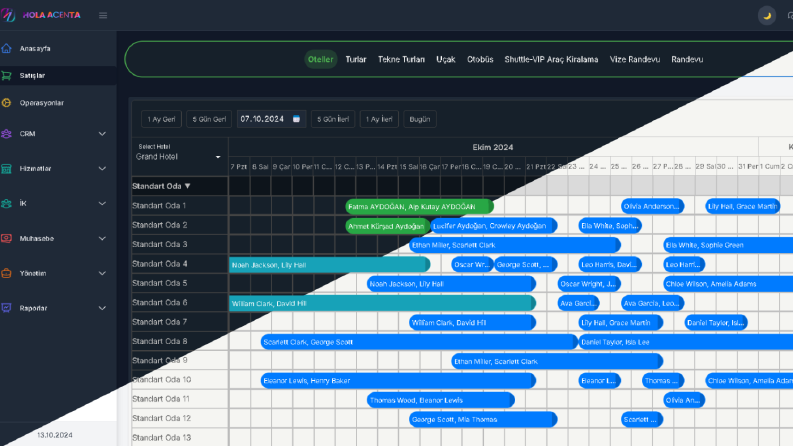
Task: Open the Turlar tab
Action: click(x=356, y=59)
